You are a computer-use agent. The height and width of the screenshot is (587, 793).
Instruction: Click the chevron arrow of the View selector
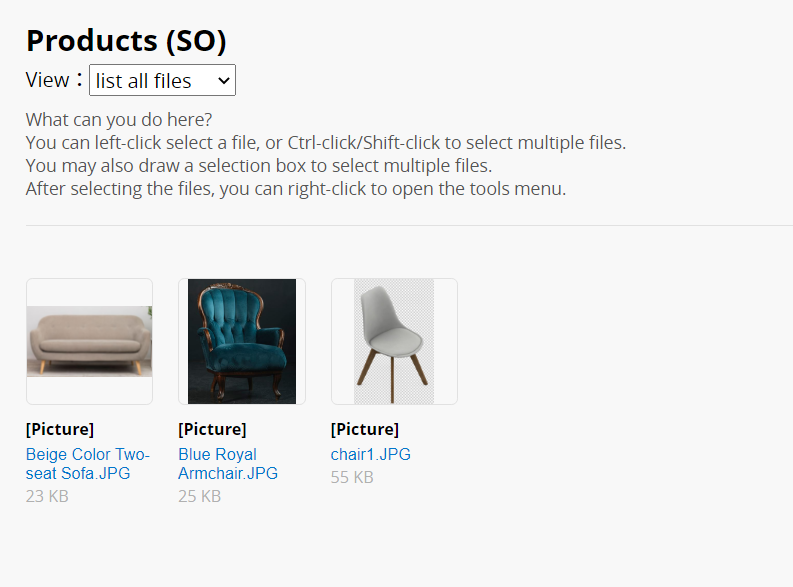(x=224, y=80)
